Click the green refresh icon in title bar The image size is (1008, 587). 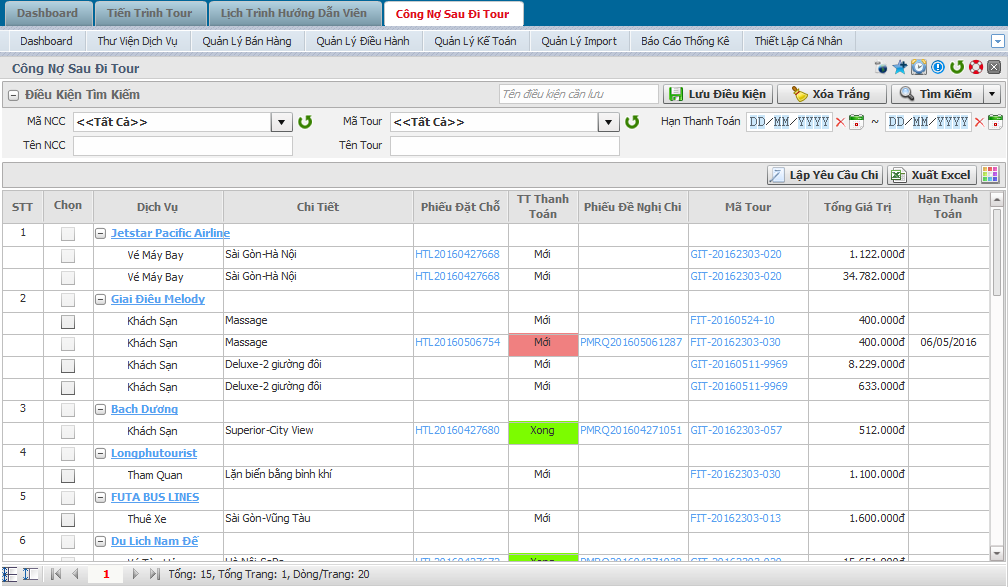(957, 68)
